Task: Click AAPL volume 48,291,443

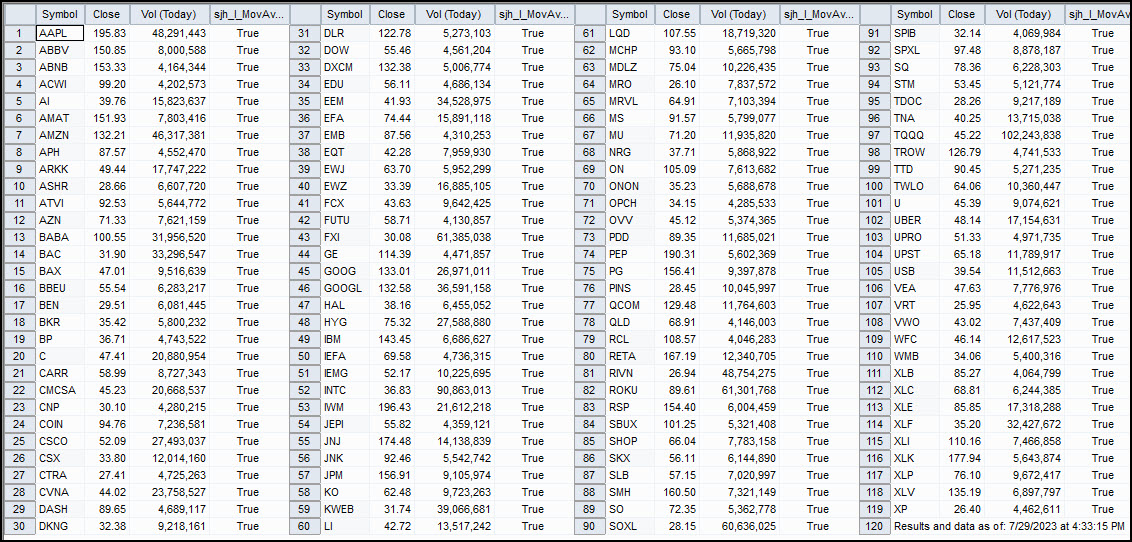Action: 170,32
